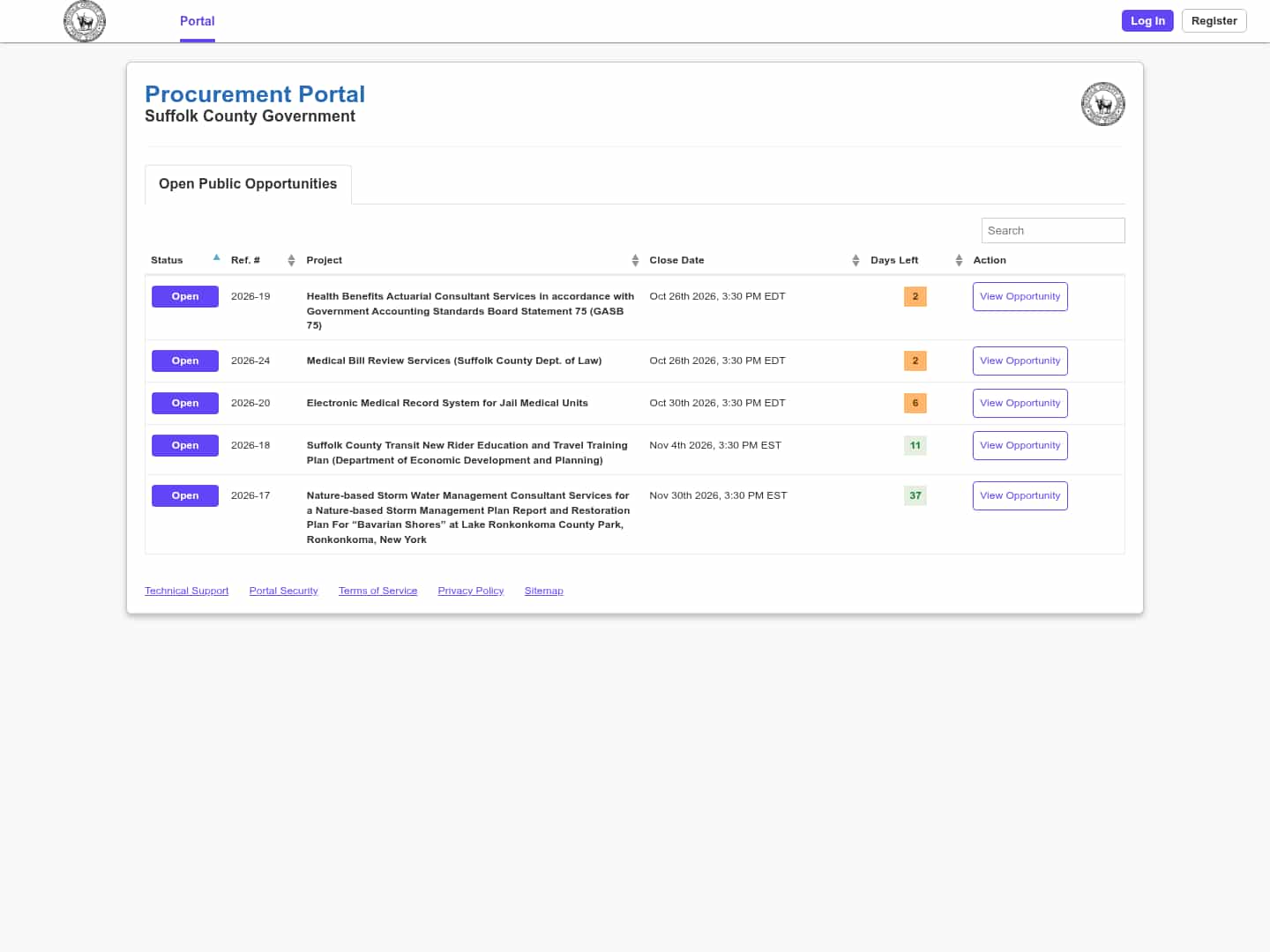Click the Register button
Image resolution: width=1270 pixels, height=952 pixels.
(x=1214, y=21)
